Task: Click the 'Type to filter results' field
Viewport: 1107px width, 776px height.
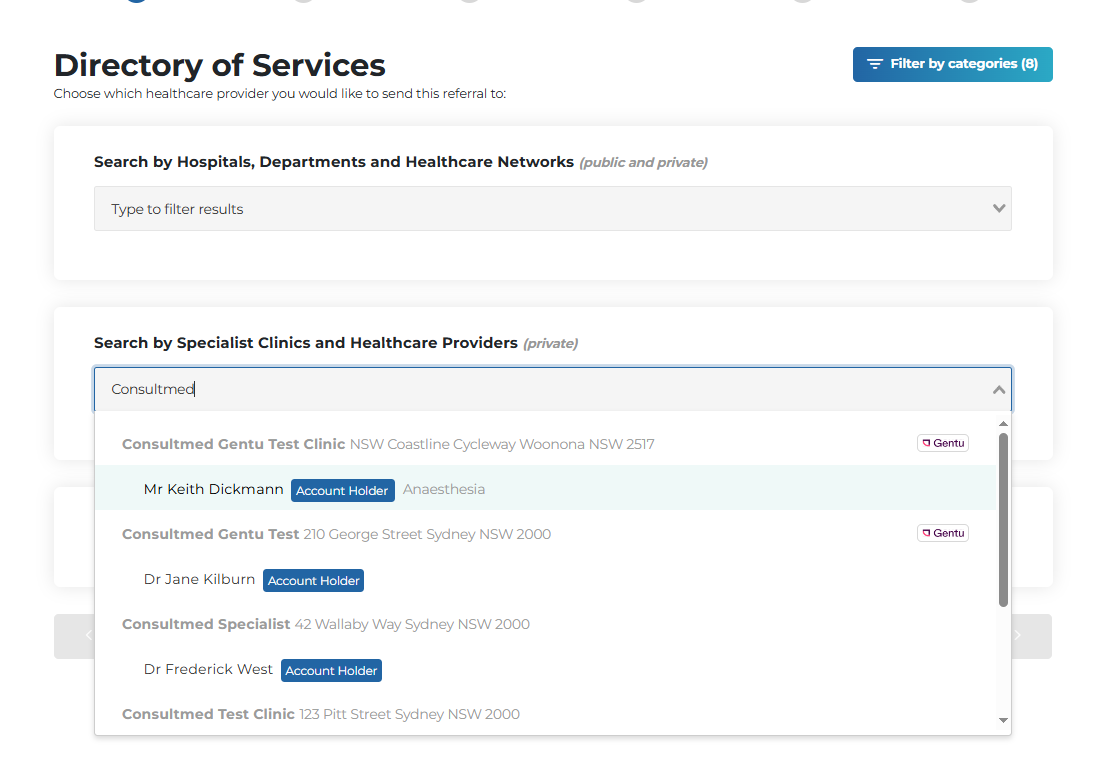Action: point(540,209)
